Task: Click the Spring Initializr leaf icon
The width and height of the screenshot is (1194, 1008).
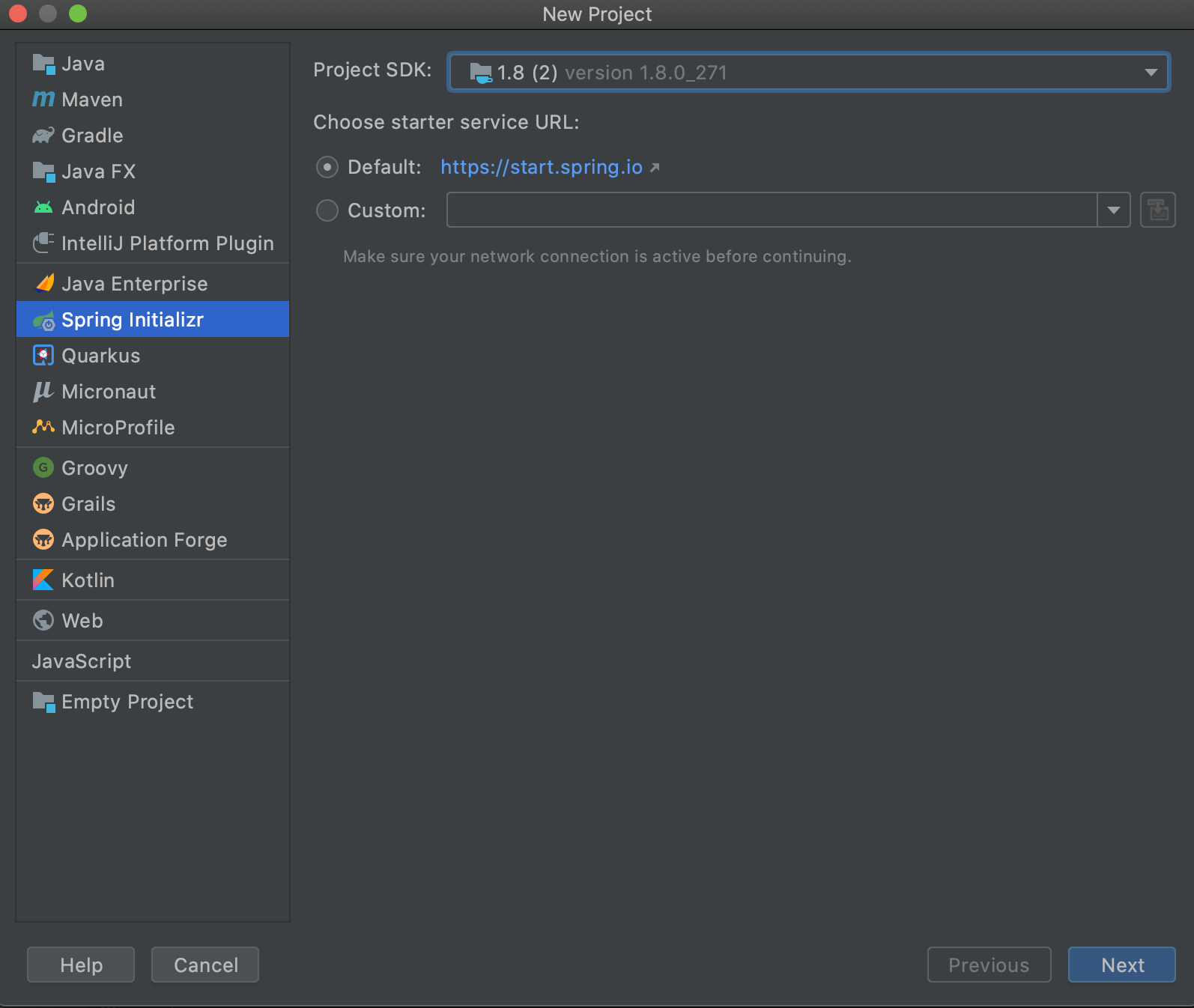Action: [43, 321]
